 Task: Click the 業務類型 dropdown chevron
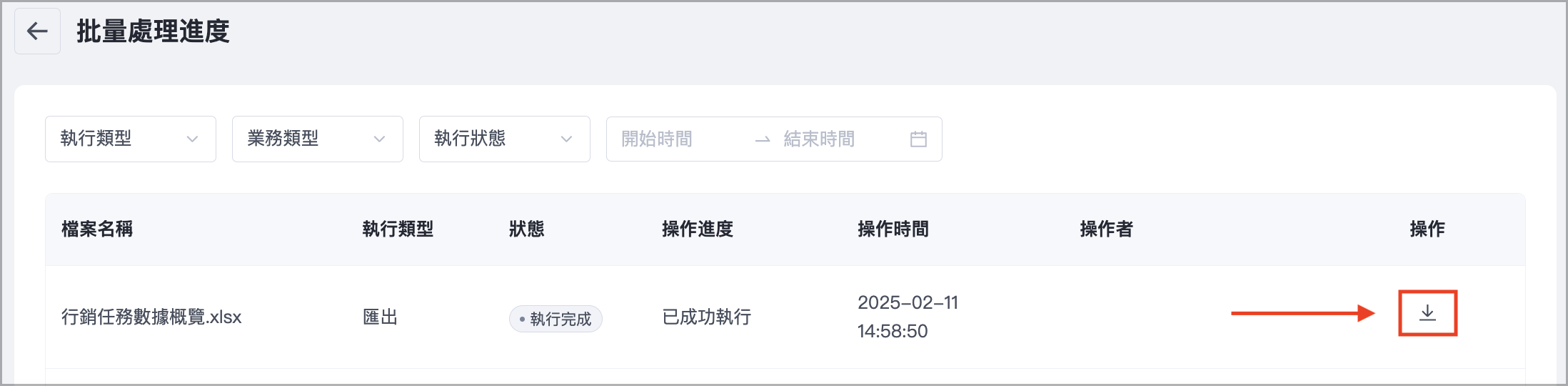379,139
